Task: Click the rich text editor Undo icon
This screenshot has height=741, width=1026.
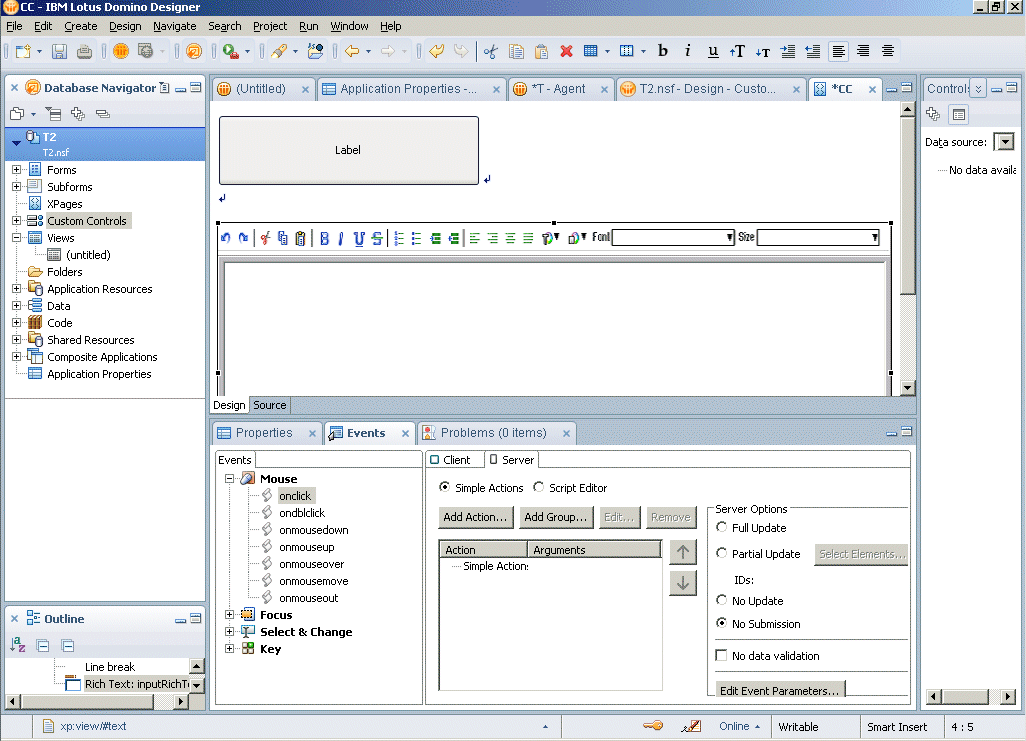Action: click(x=226, y=238)
